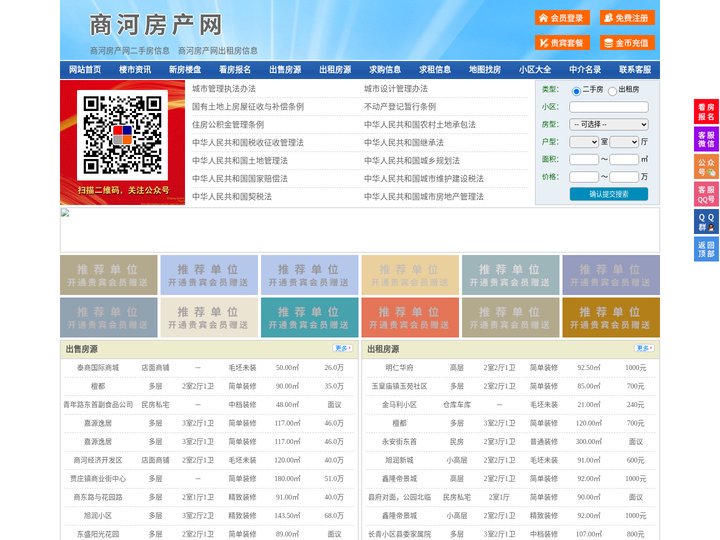Open 永安街东首 rental listing
The height and width of the screenshot is (540, 720).
coord(399,441)
